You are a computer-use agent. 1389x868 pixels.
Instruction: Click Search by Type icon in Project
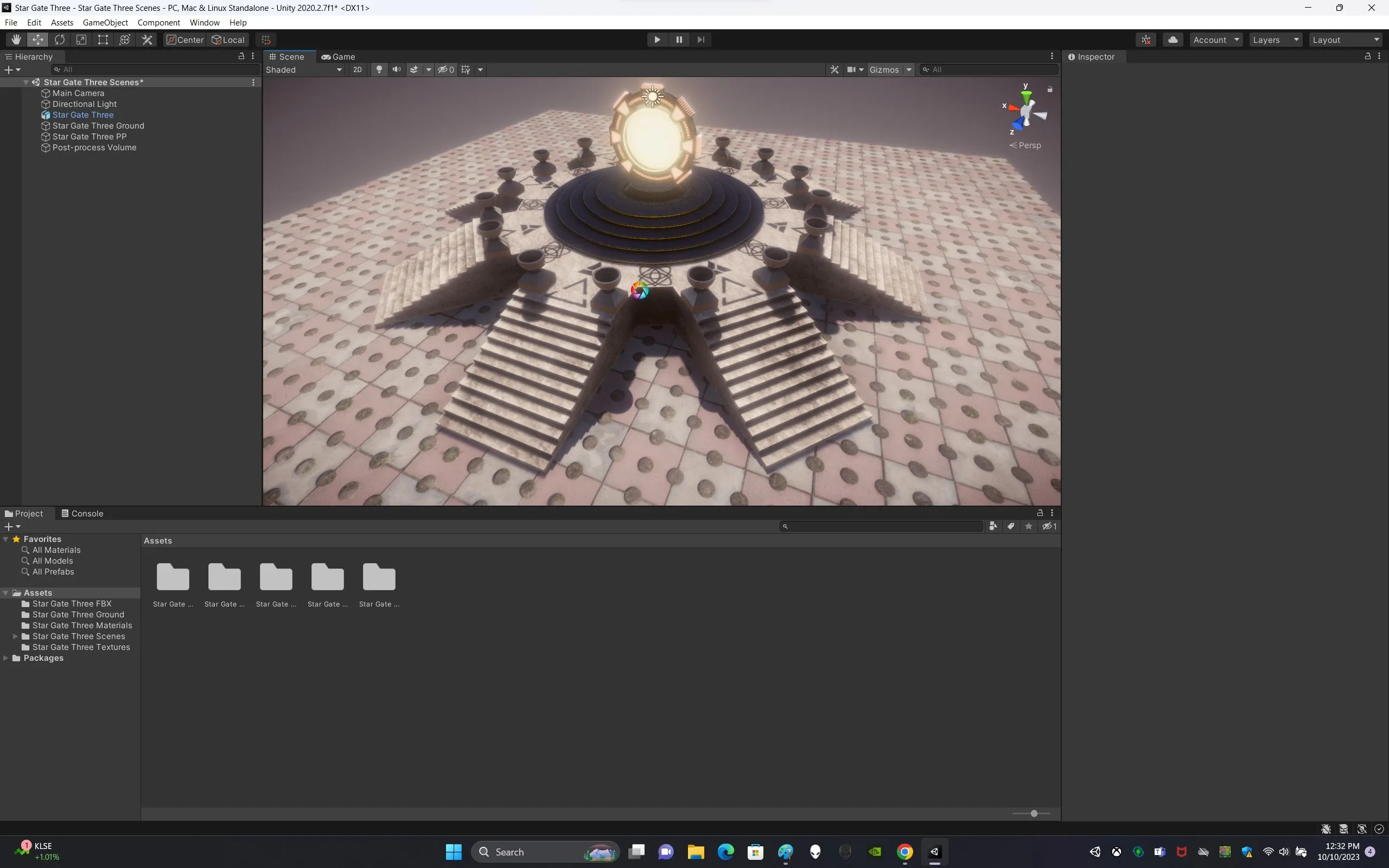tap(993, 526)
